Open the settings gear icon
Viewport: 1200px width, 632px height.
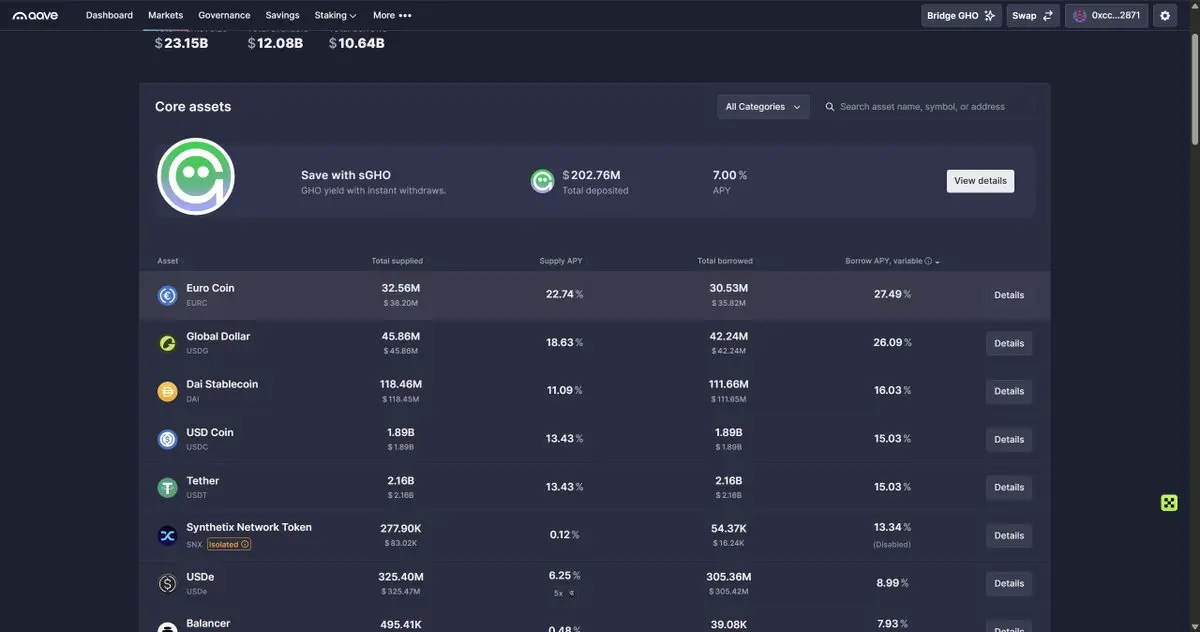[1164, 16]
